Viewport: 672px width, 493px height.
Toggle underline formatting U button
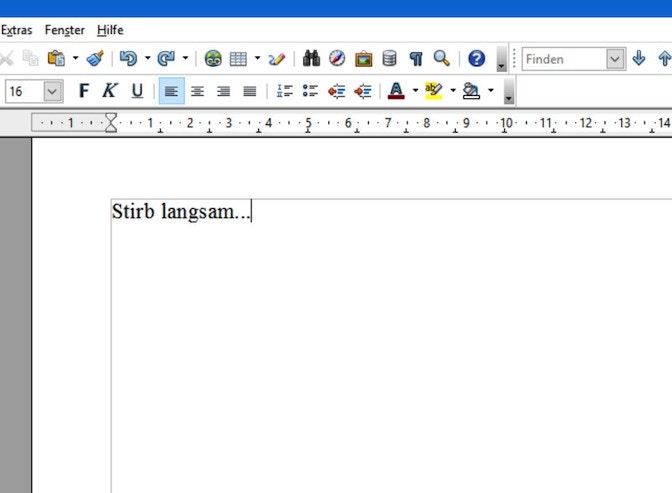point(137,91)
